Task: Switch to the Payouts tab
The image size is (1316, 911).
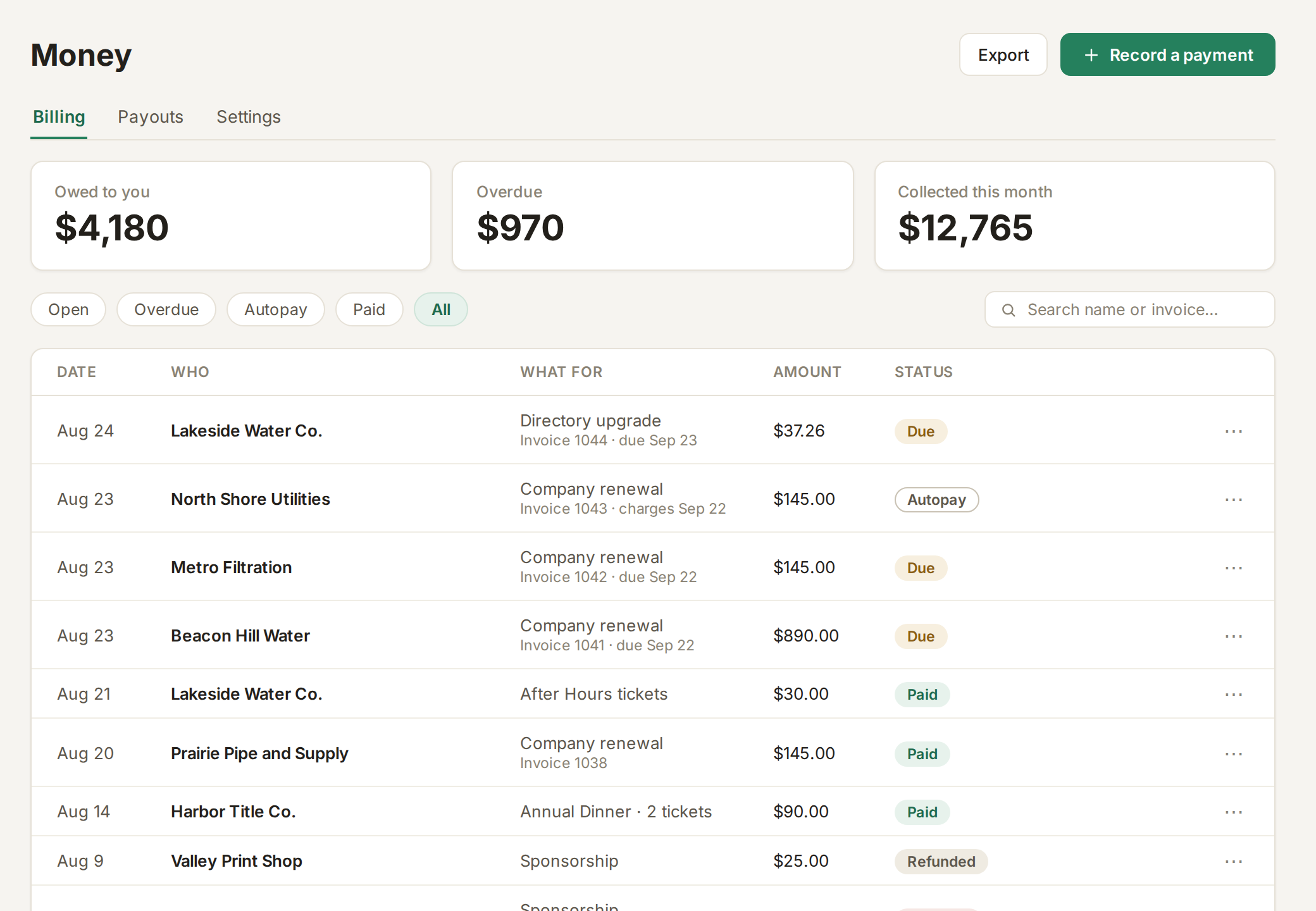Action: coord(151,117)
